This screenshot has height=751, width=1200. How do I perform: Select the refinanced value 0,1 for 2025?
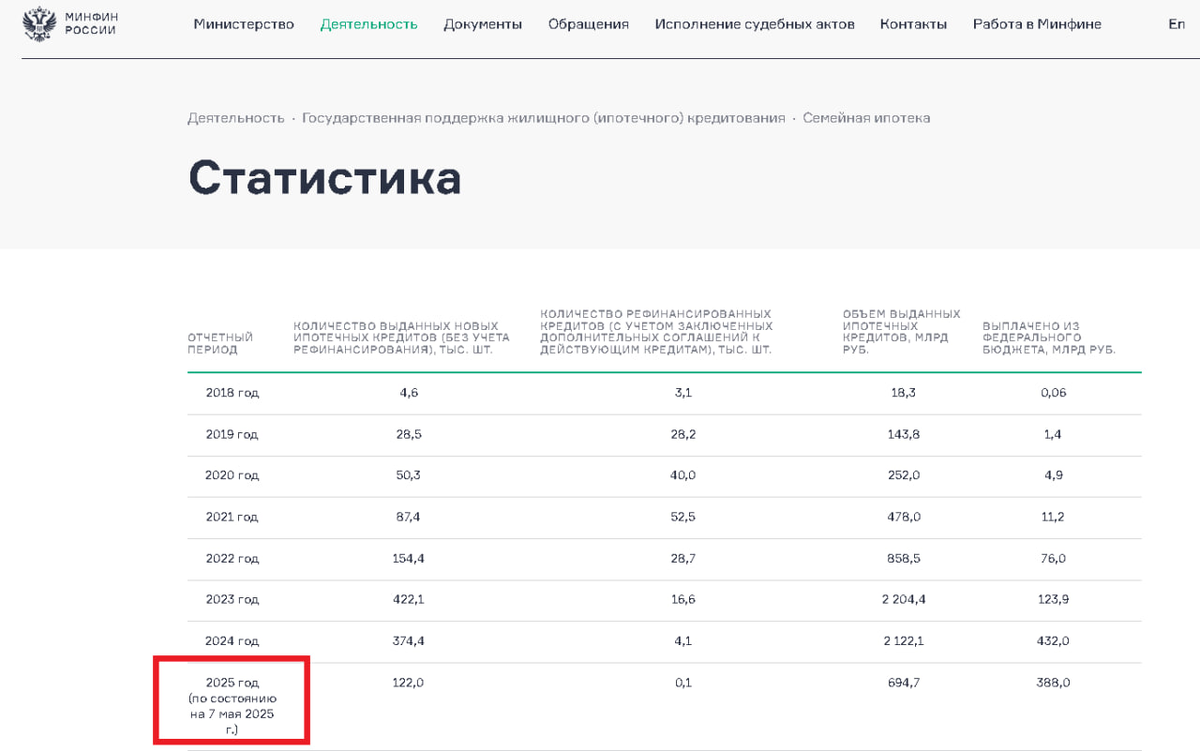tap(683, 682)
